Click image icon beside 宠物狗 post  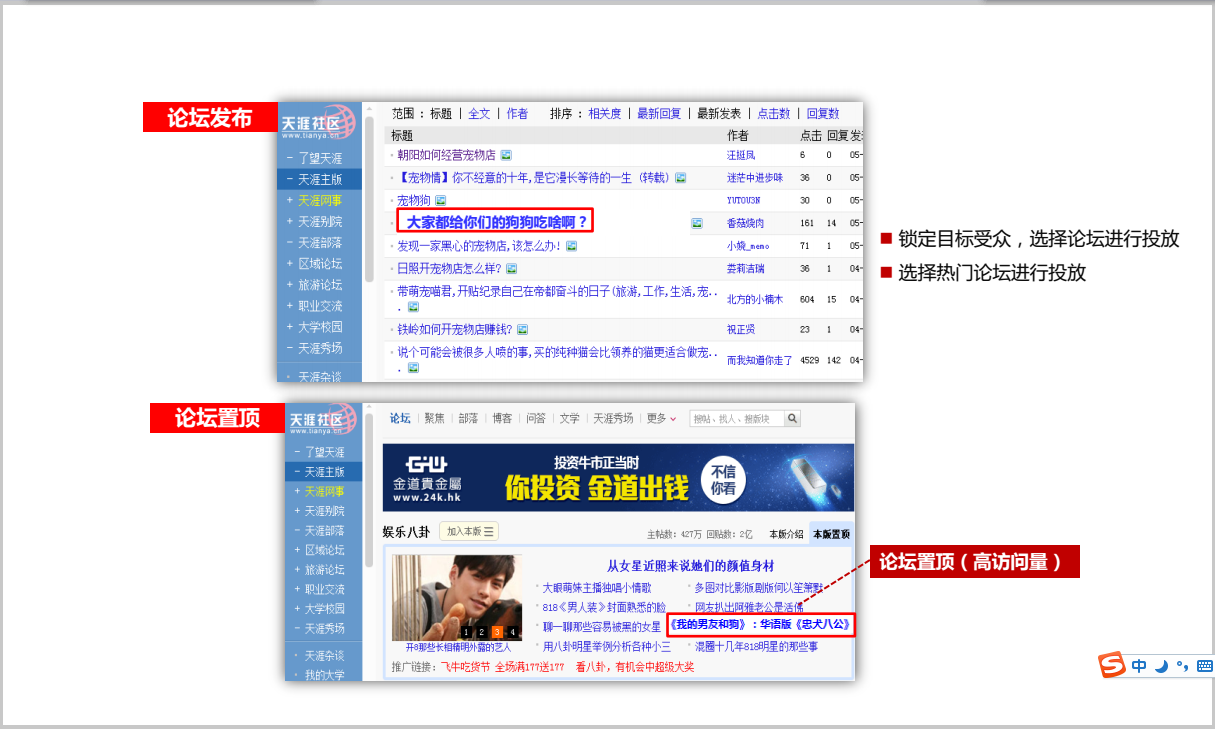click(x=441, y=200)
